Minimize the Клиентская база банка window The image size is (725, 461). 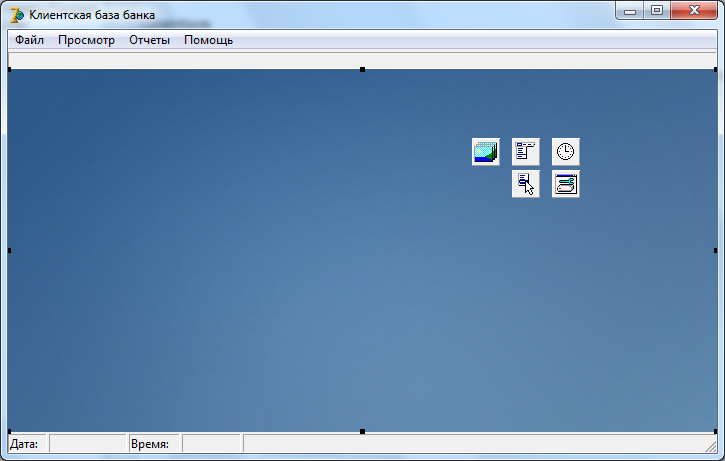[629, 11]
